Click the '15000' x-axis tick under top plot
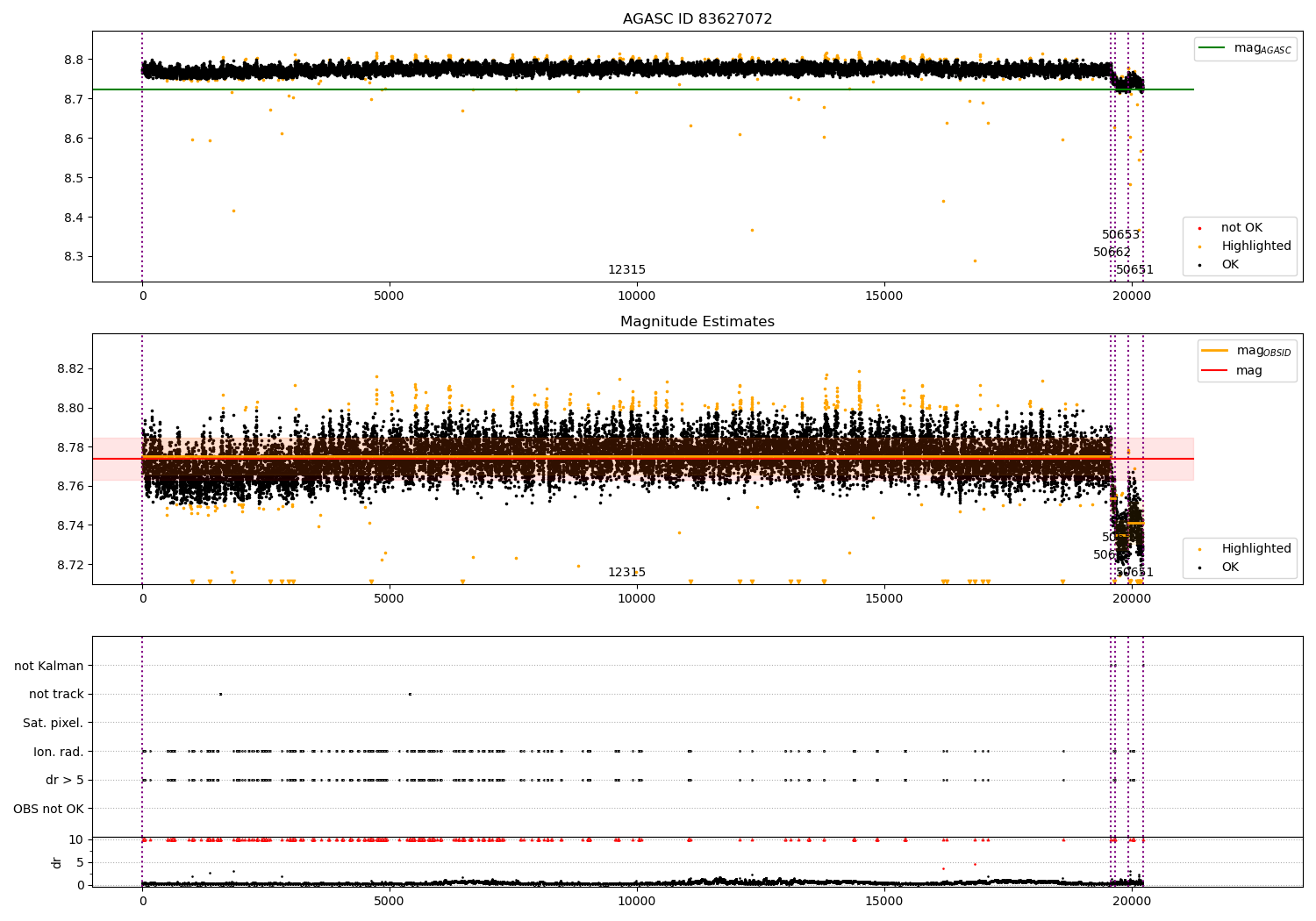The width and height of the screenshot is (1316, 921). 884,296
